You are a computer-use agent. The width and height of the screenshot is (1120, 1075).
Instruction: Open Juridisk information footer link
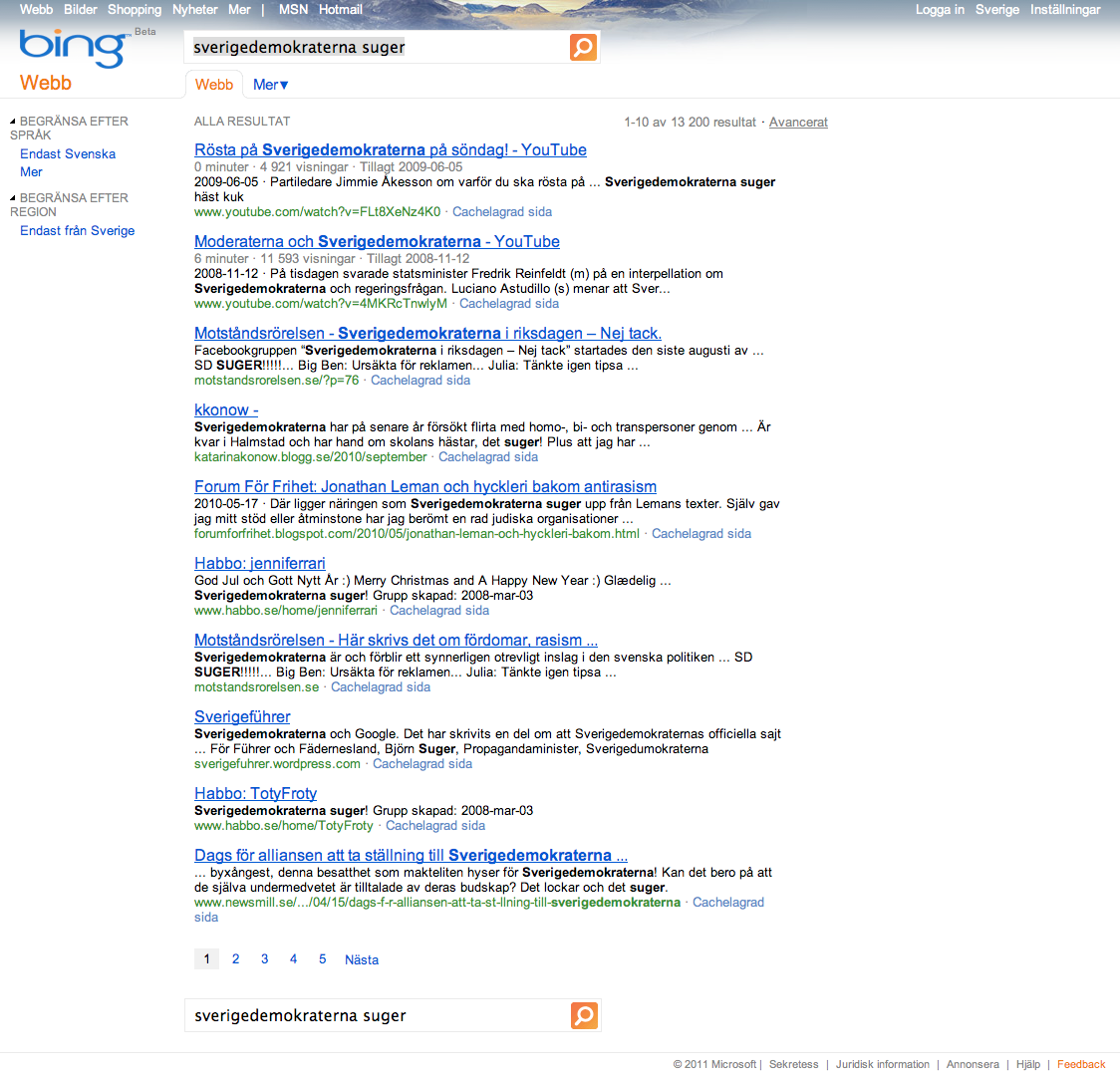(882, 1064)
